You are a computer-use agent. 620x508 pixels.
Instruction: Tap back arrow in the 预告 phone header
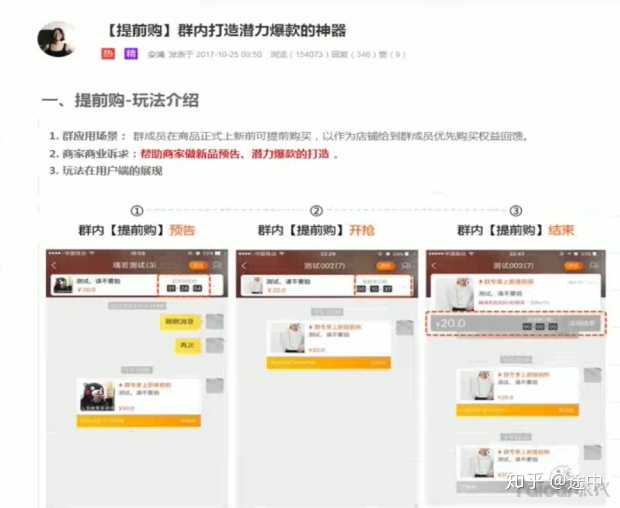tap(54, 265)
